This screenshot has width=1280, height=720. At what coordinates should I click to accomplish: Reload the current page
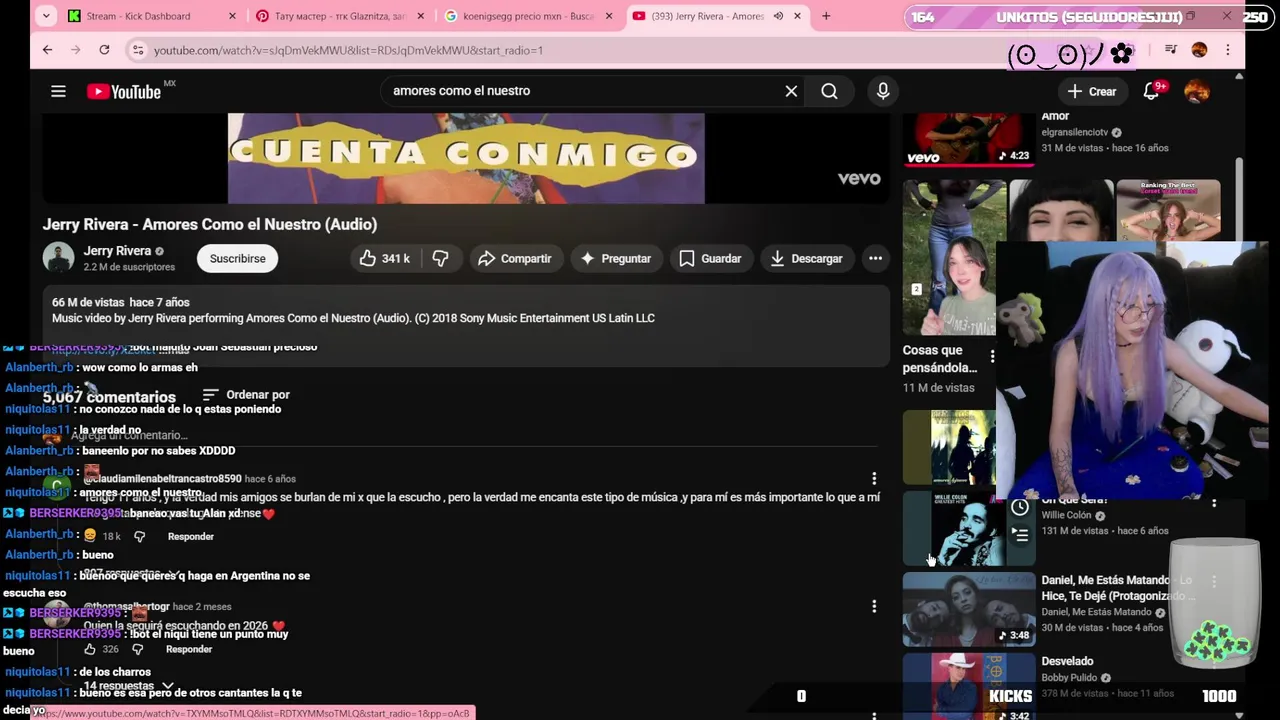[104, 50]
